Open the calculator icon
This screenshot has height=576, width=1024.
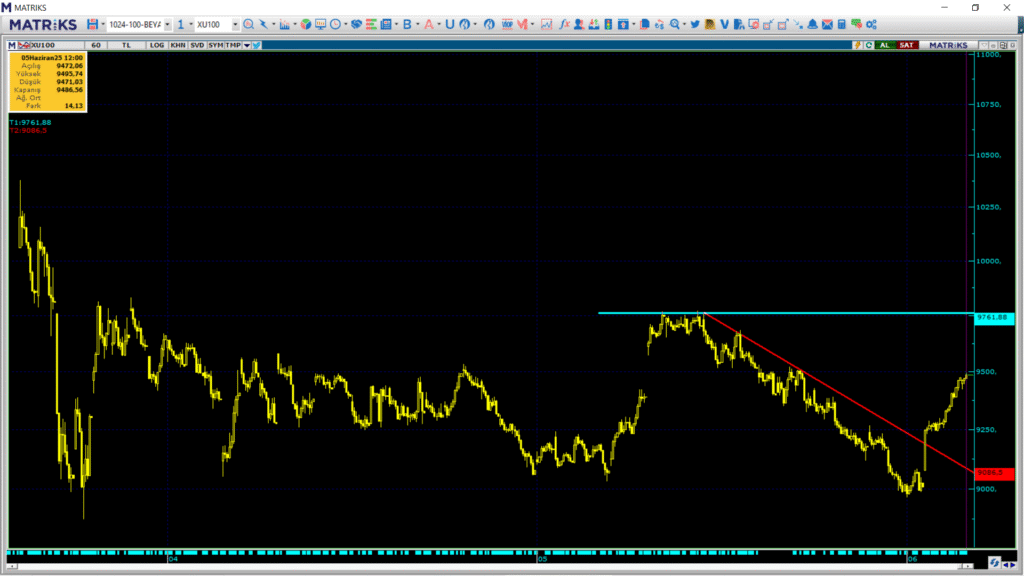842,24
